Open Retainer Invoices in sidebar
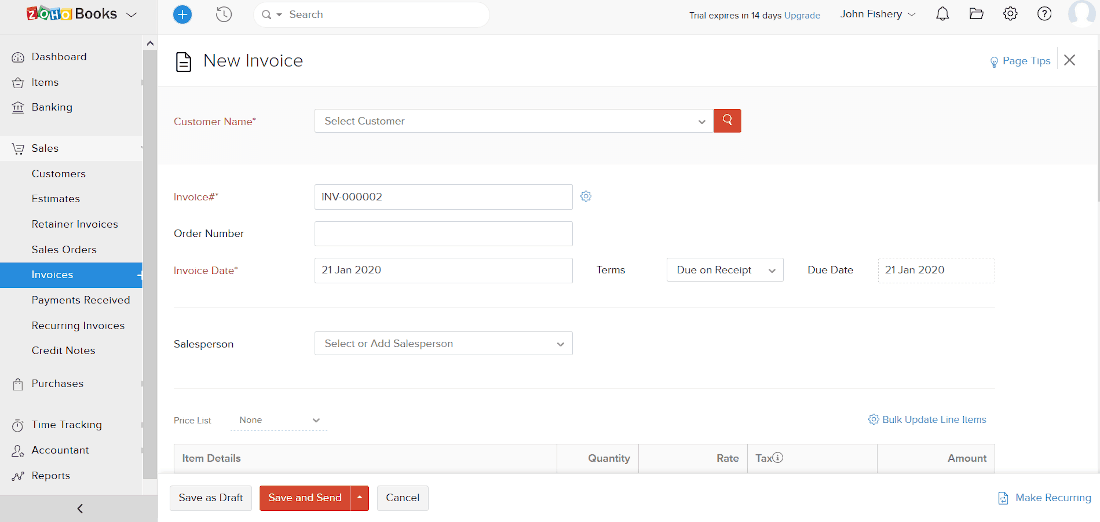 (74, 225)
